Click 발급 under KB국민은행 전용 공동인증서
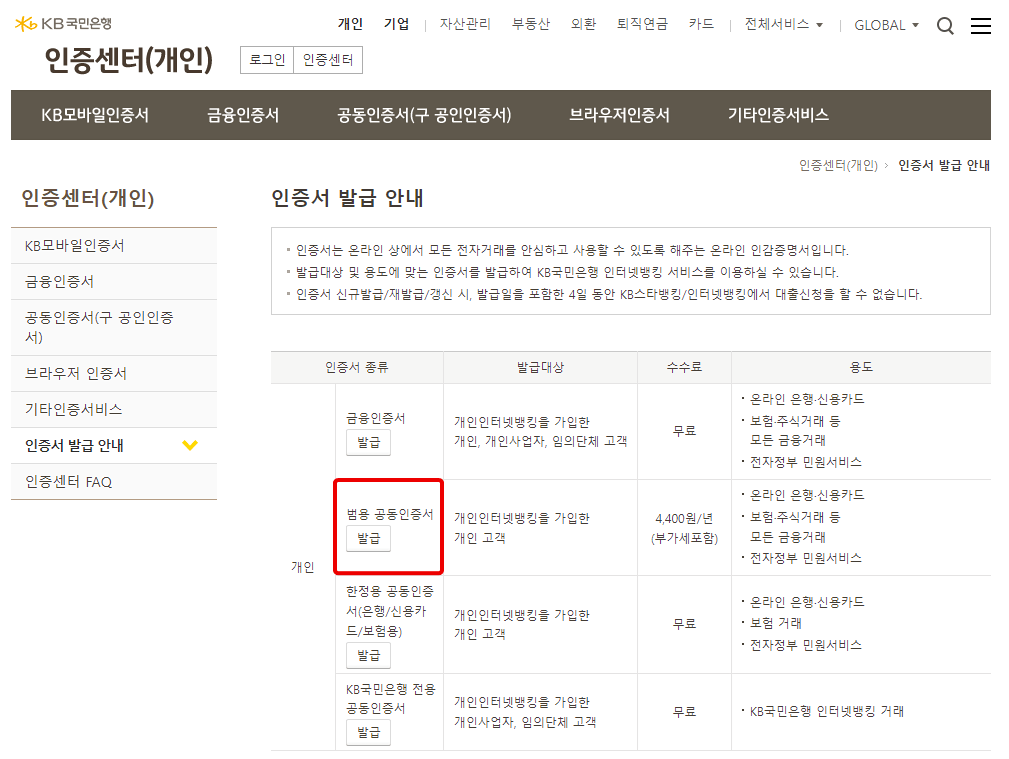The image size is (1009, 759). pos(369,733)
